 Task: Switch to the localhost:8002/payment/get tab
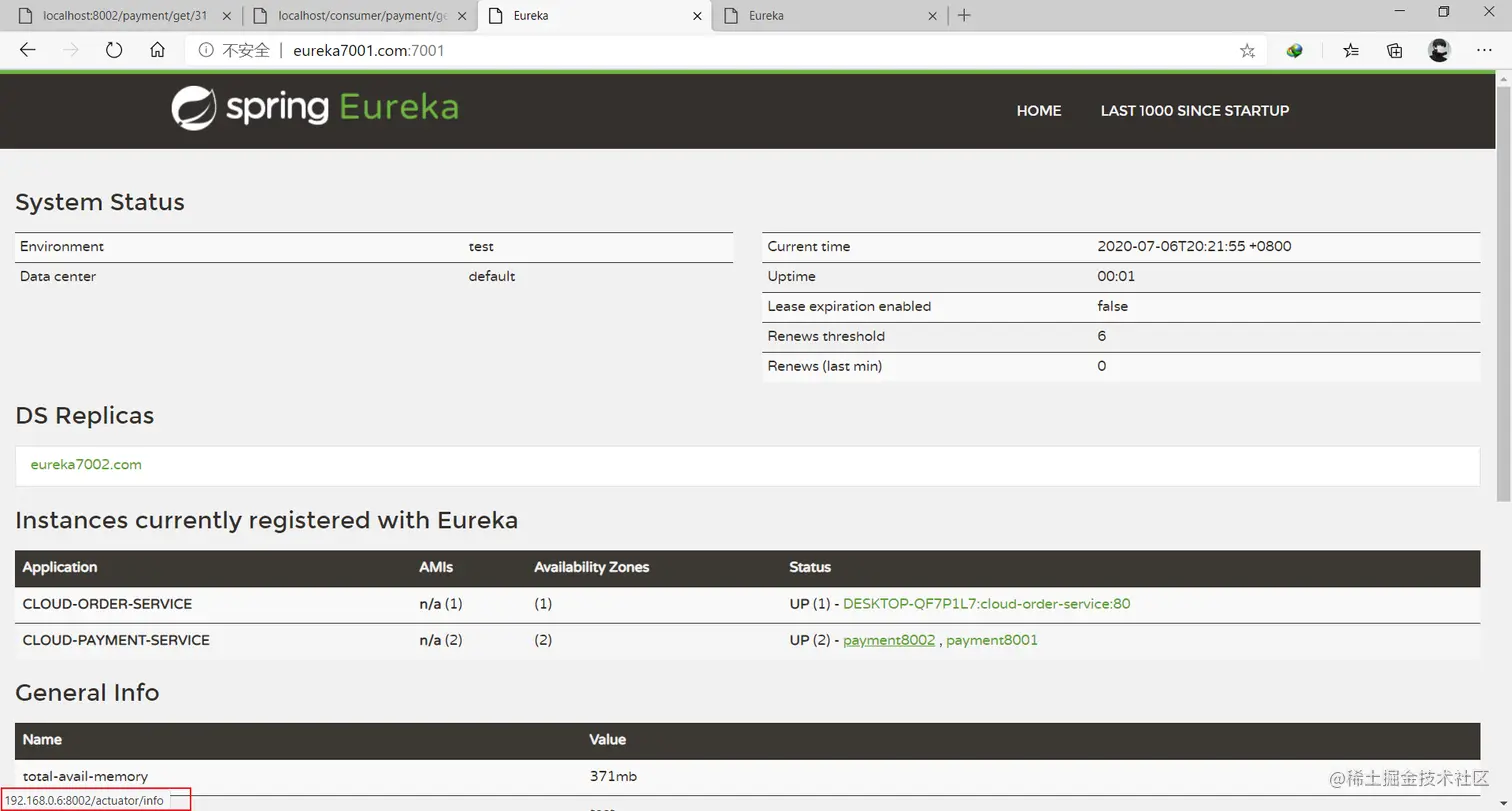click(125, 16)
